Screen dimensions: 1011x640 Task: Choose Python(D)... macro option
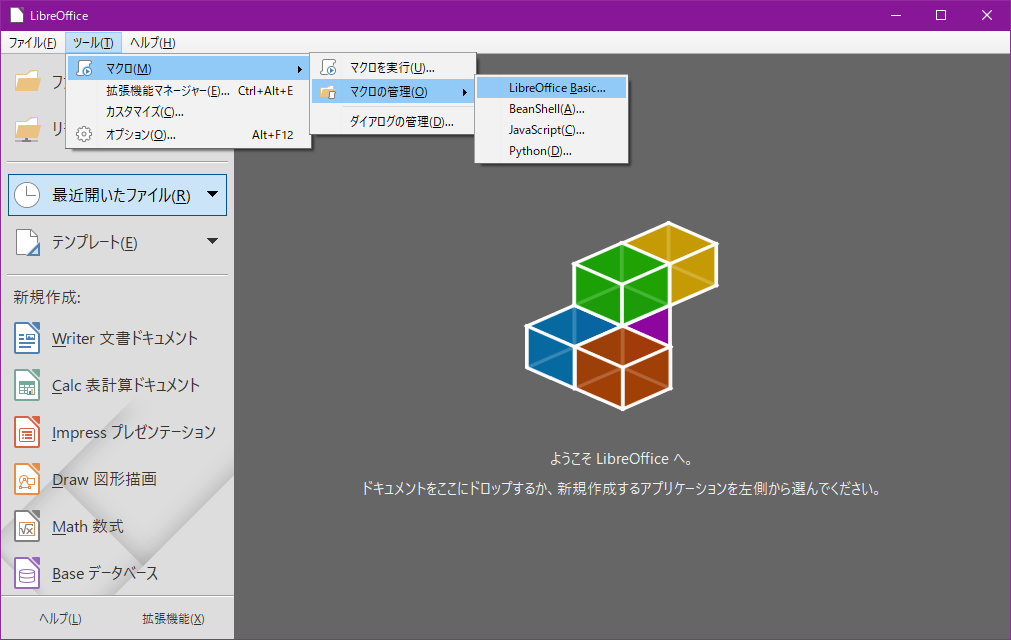pyautogui.click(x=540, y=151)
